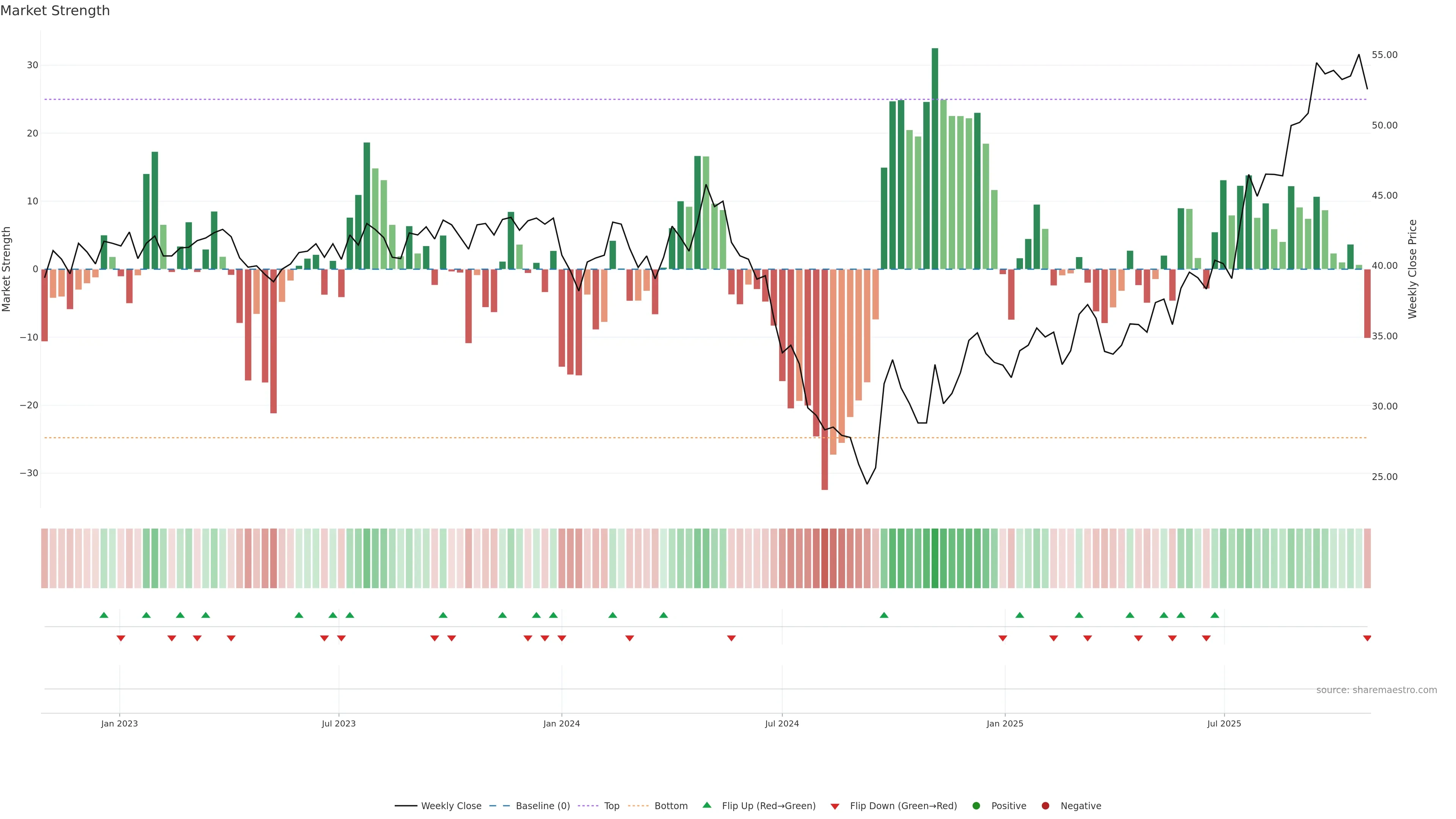1456x819 pixels.
Task: Click the tallest green strength bar
Action: (935, 158)
